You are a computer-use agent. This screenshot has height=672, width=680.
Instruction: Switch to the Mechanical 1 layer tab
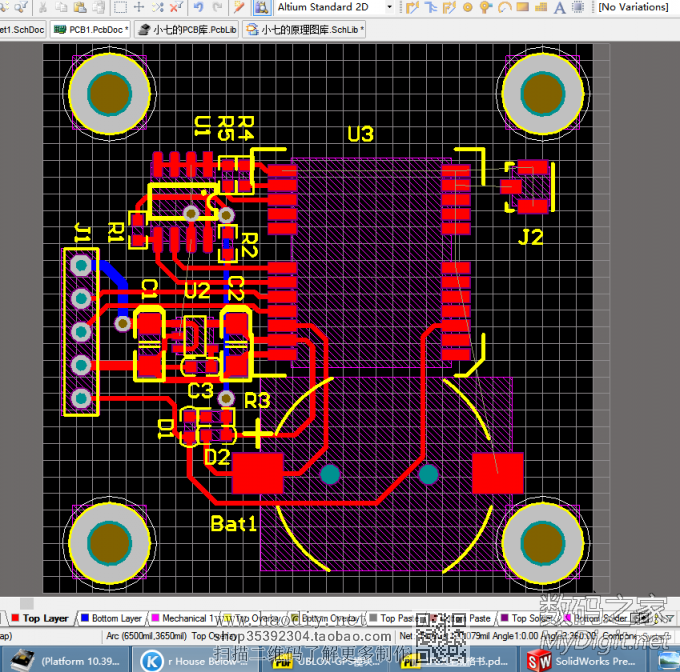point(184,618)
